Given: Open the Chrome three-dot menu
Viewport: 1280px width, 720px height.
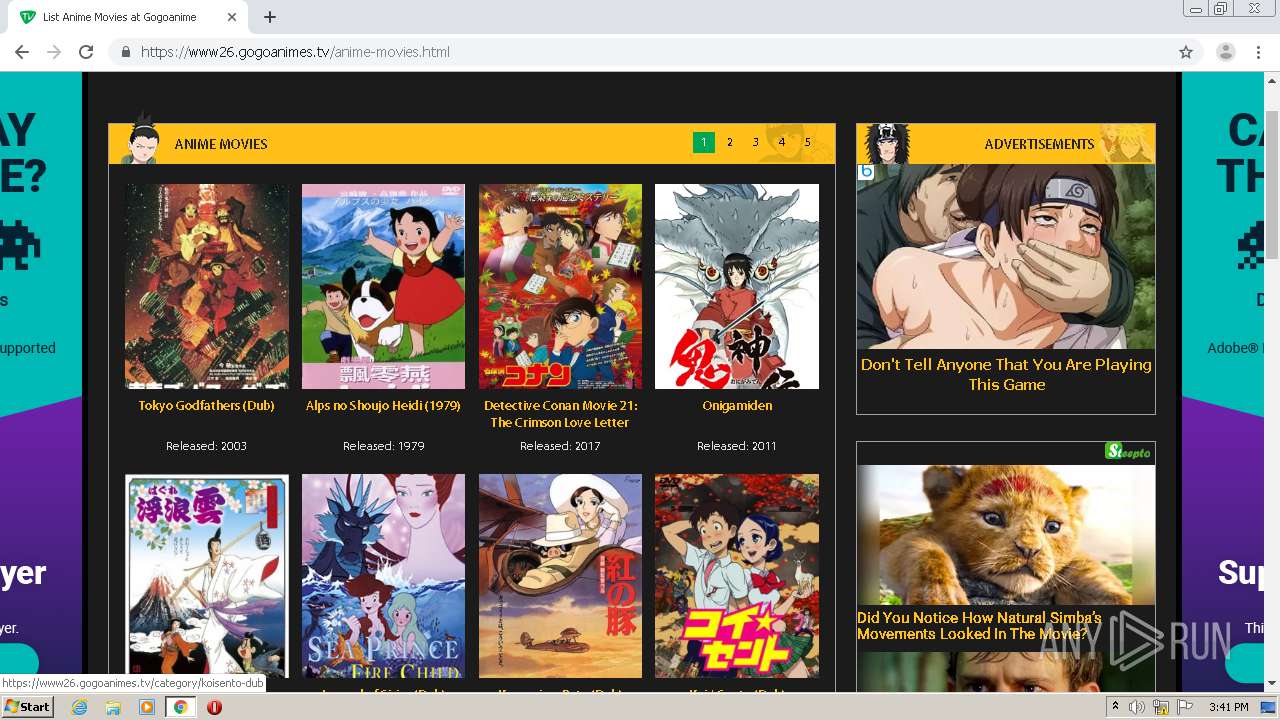Looking at the screenshot, I should tap(1259, 52).
